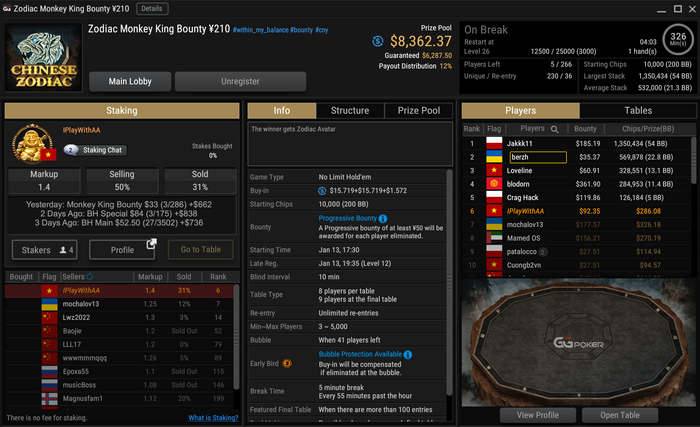Select seller wwwmmmqqq row
The width and height of the screenshot is (700, 427).
pos(119,358)
